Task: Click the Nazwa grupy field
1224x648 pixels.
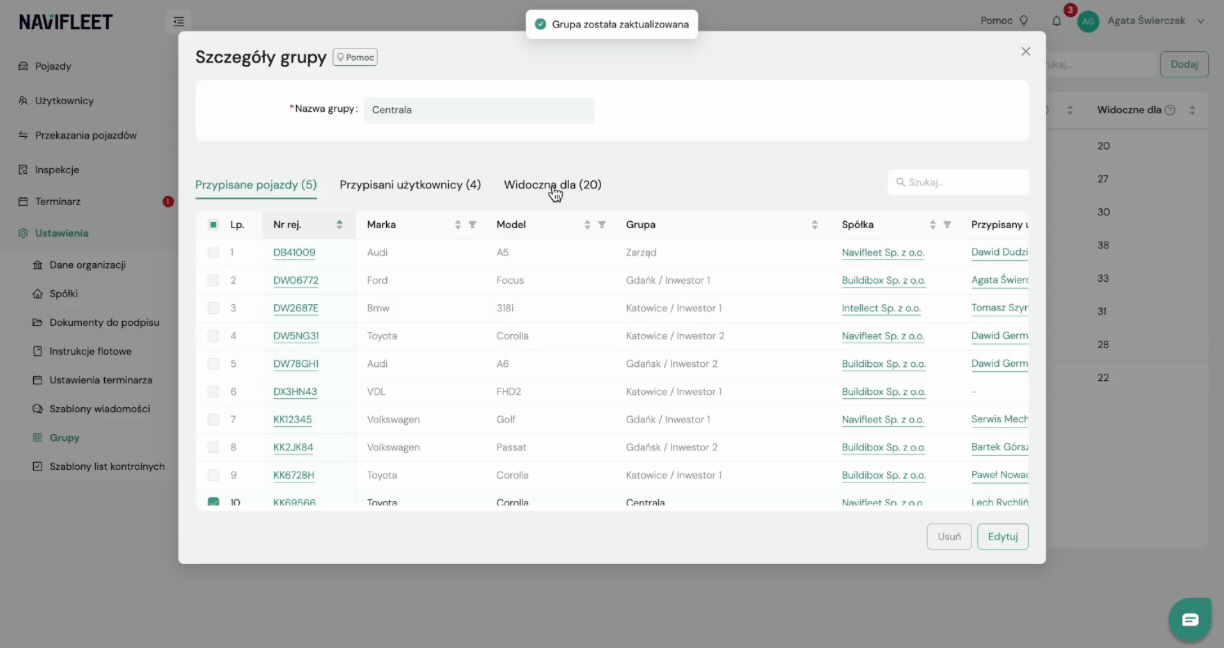Action: point(479,110)
